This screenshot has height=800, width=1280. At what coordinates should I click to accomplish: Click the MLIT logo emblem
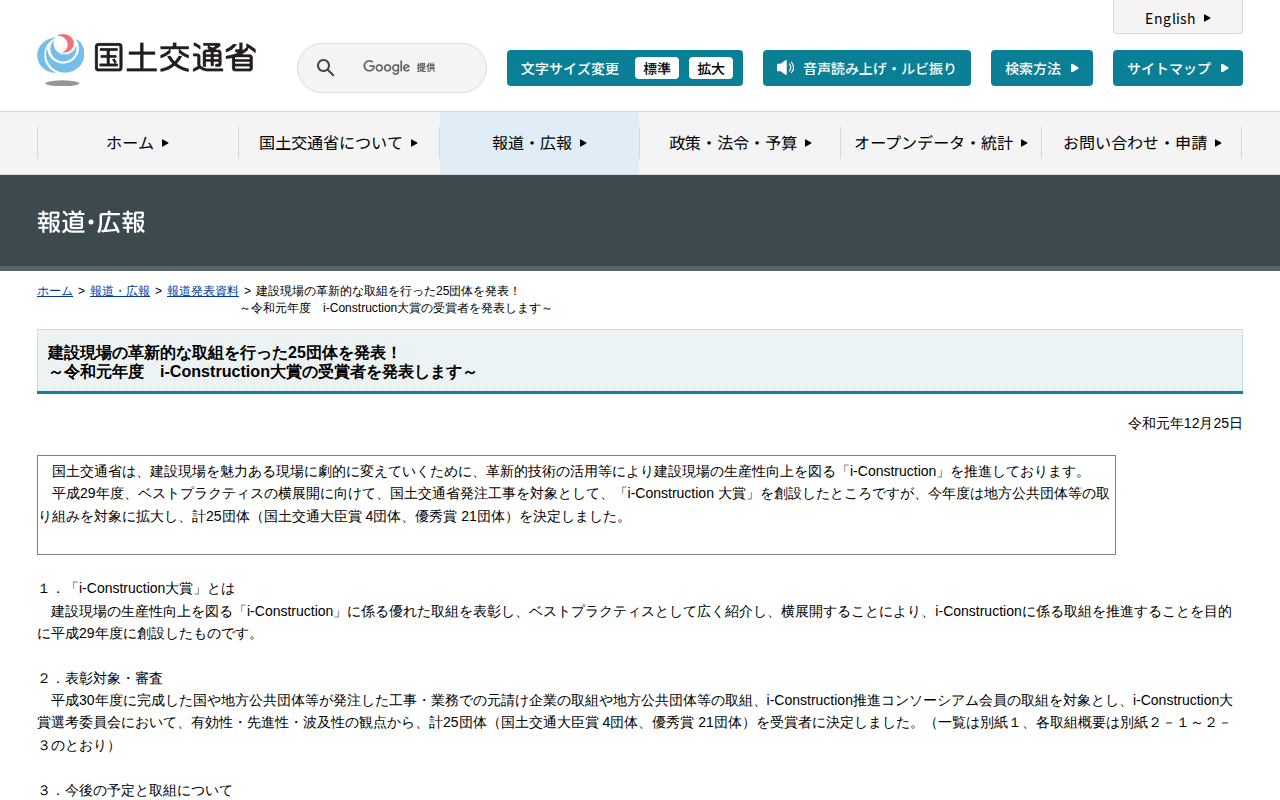[x=61, y=59]
